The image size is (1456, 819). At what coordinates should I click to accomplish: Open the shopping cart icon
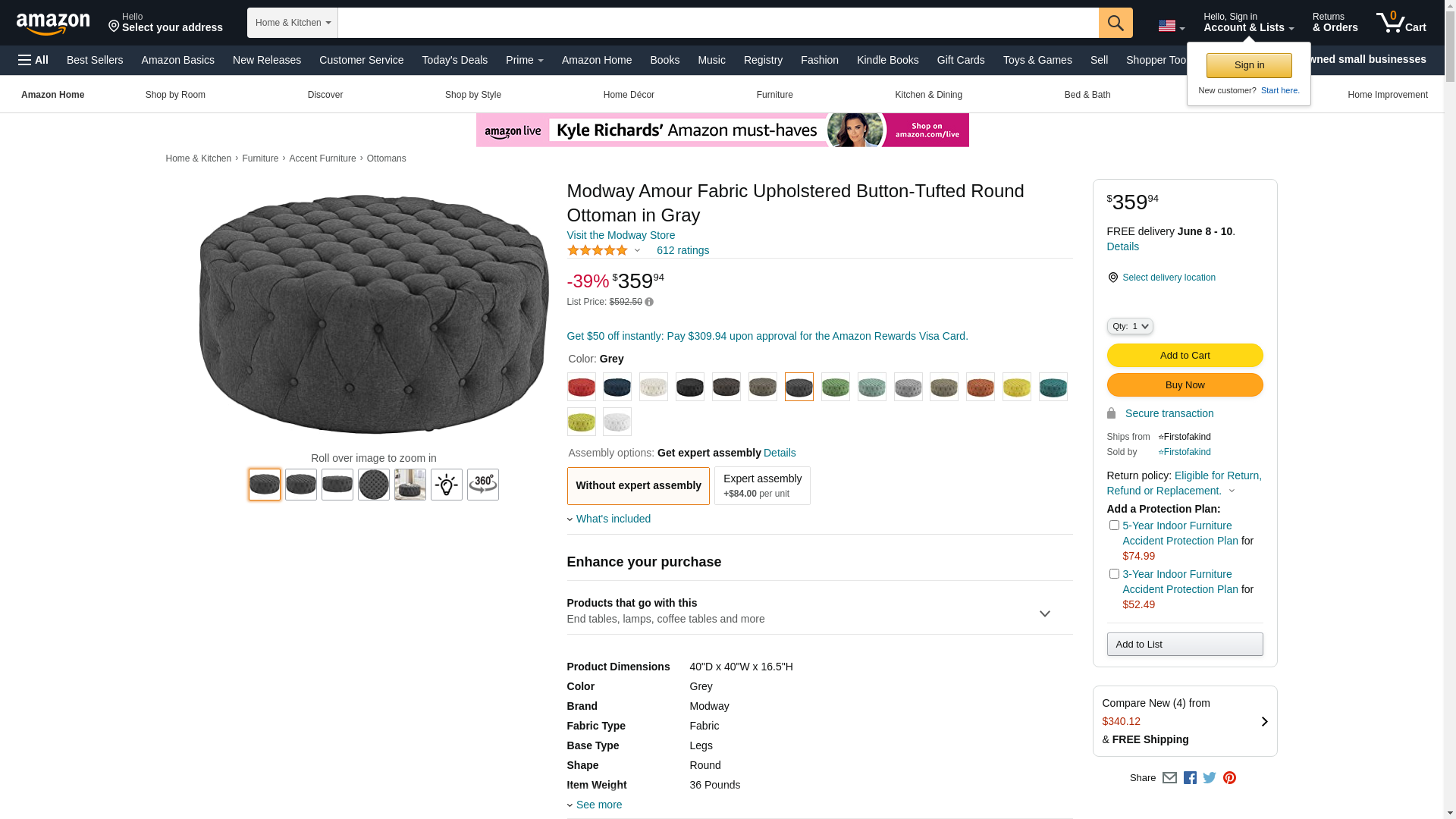click(x=1401, y=23)
